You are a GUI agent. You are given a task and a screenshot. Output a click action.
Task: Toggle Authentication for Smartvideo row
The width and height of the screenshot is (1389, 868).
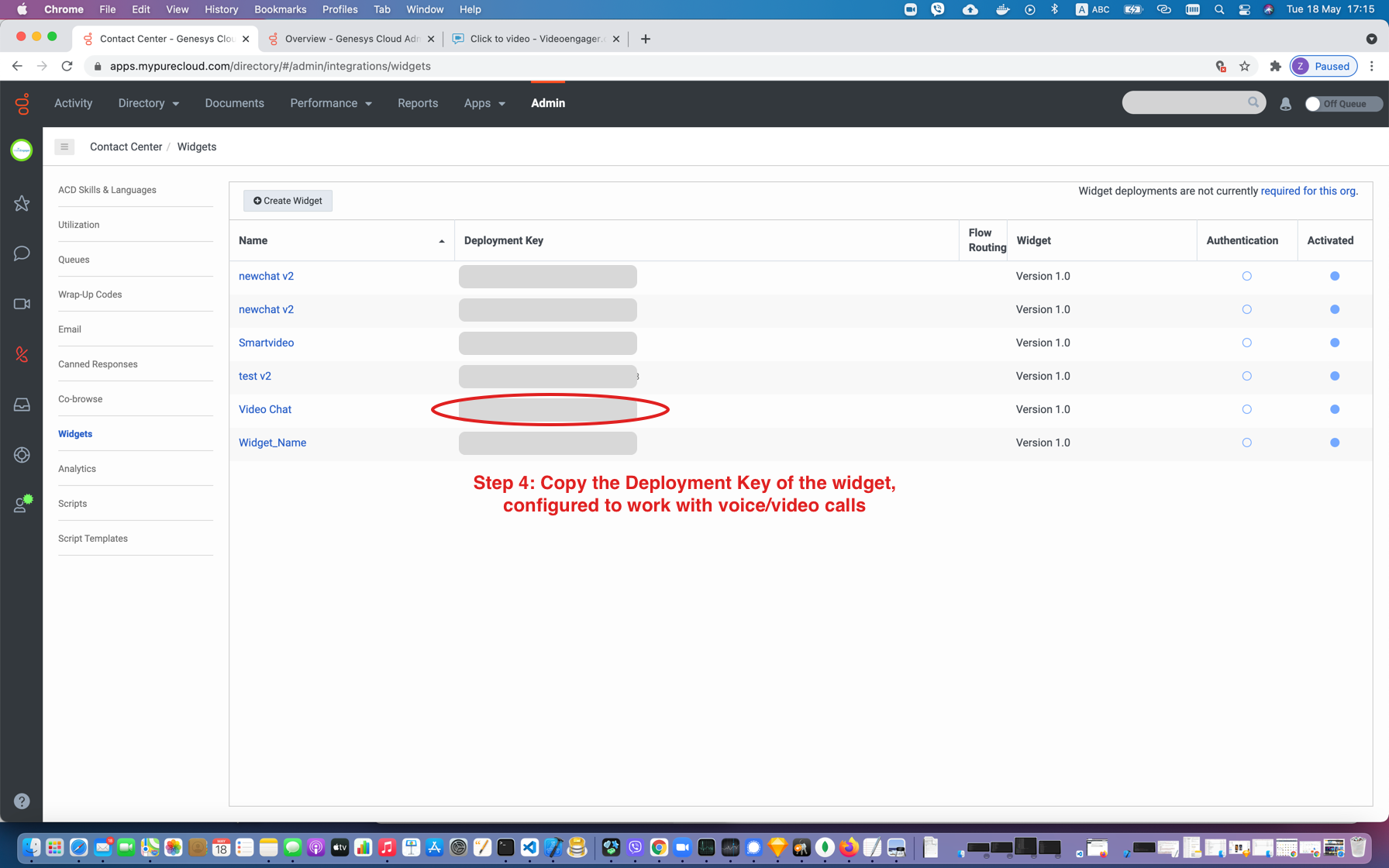point(1246,343)
